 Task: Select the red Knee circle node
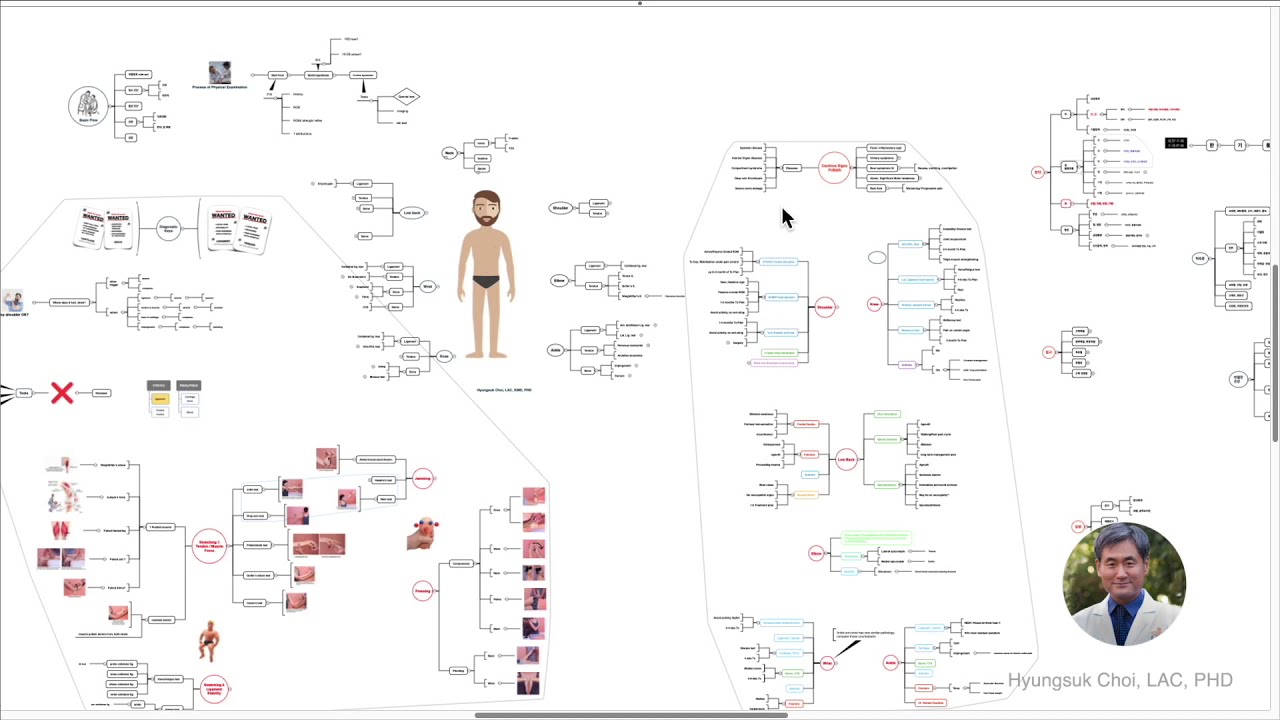[874, 304]
